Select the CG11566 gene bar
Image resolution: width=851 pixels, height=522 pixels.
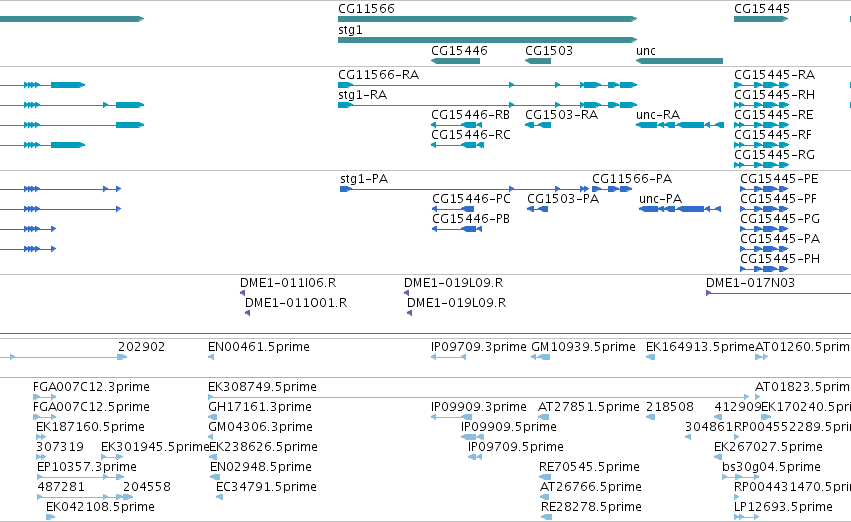coord(487,19)
